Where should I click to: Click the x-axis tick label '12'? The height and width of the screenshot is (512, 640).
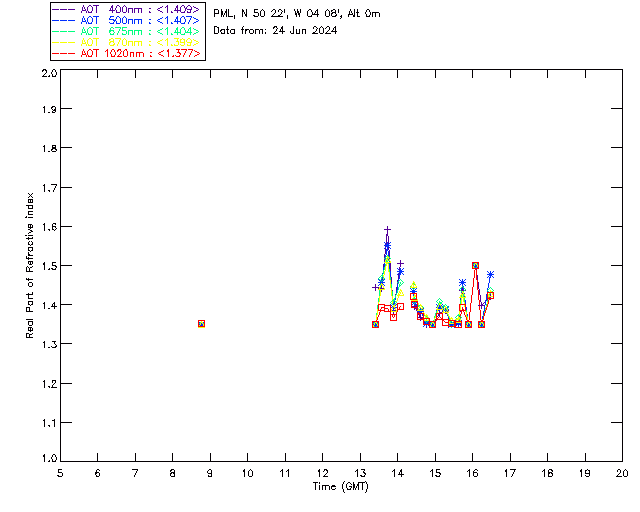322,473
